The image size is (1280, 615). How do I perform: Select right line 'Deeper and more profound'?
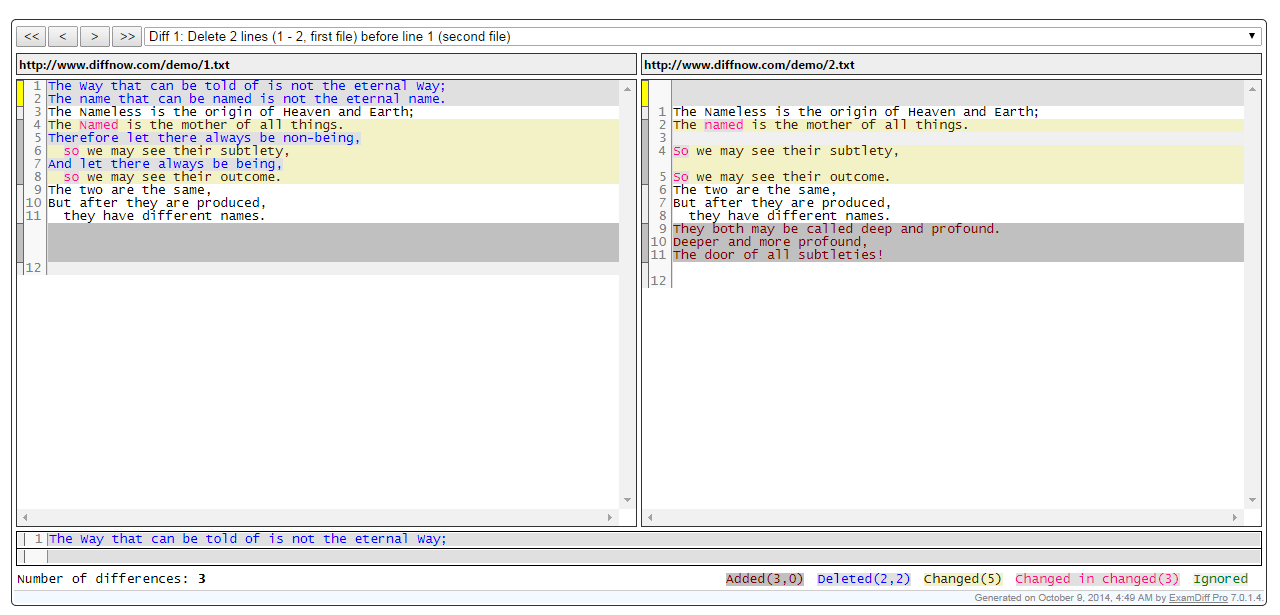pos(770,242)
